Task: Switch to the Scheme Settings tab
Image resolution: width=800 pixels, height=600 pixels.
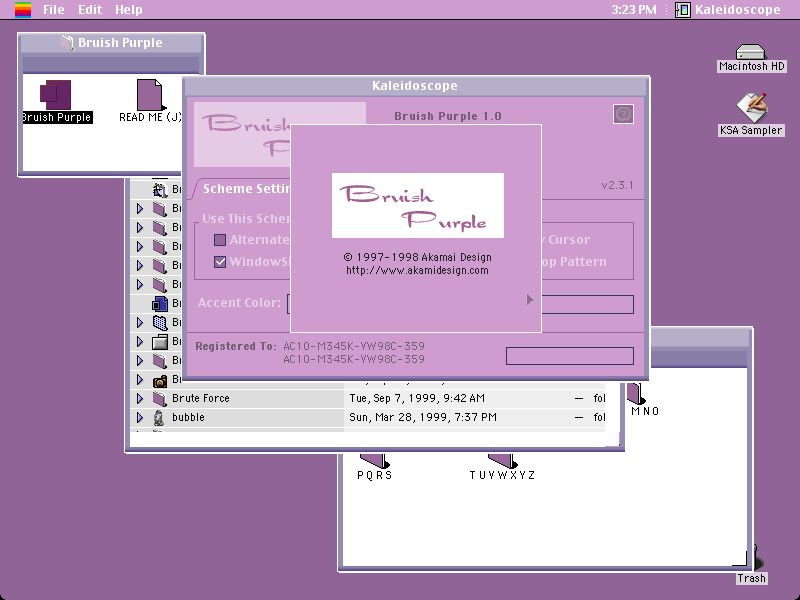Action: pyautogui.click(x=246, y=189)
